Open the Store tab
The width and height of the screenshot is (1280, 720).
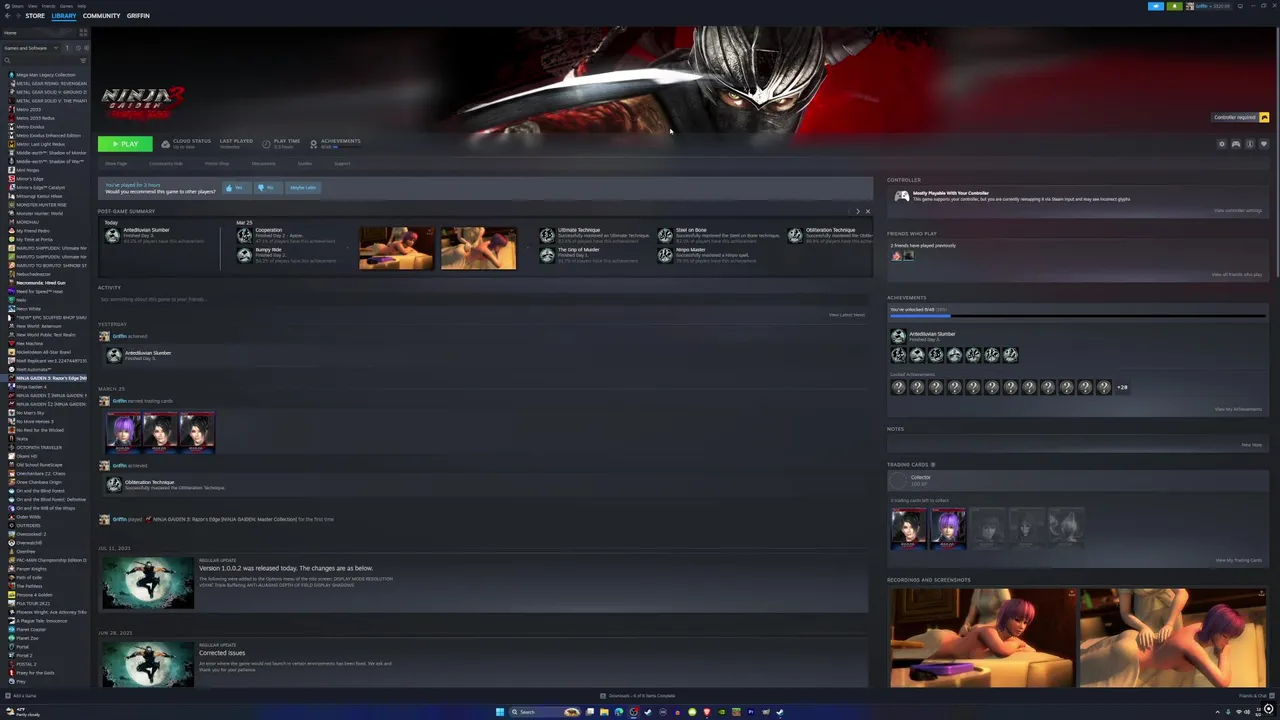[x=35, y=16]
